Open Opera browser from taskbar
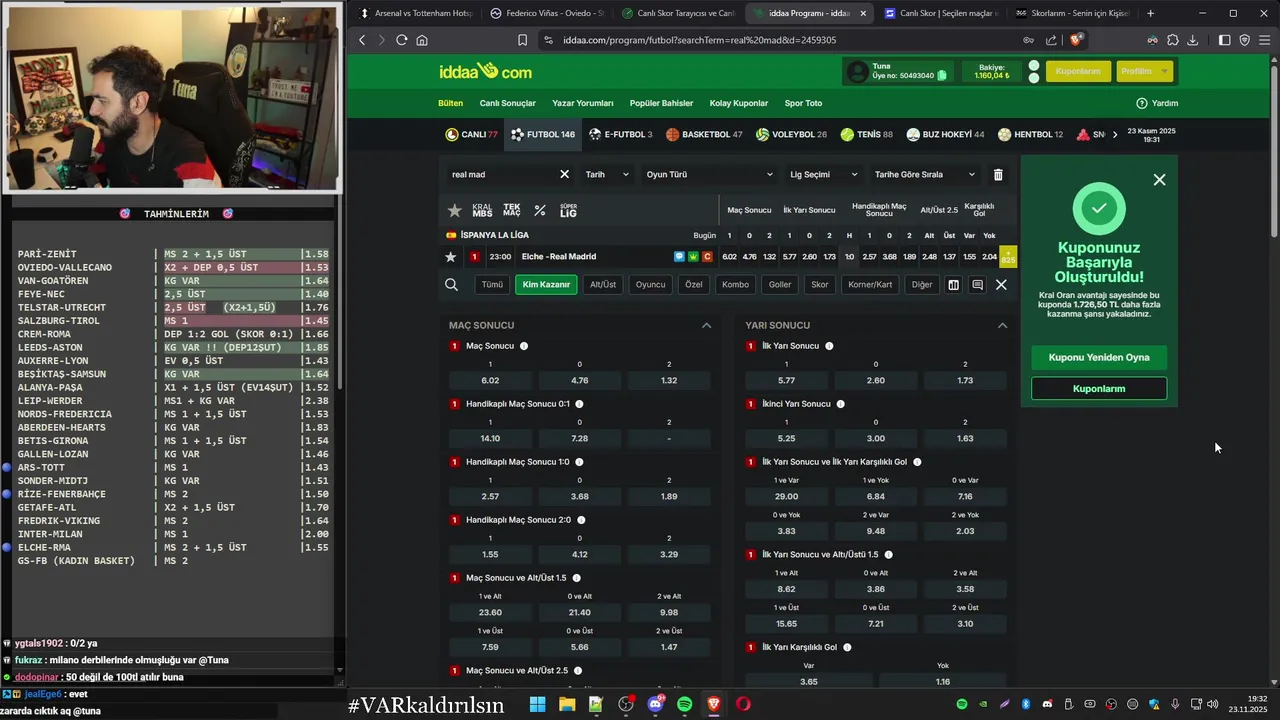Screen dimensions: 1280x720 click(x=743, y=704)
